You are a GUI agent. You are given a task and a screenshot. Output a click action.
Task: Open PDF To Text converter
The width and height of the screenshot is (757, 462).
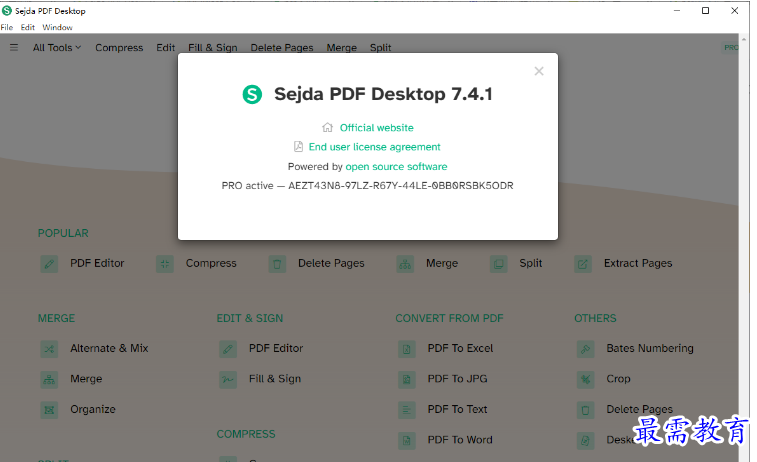[x=457, y=409]
